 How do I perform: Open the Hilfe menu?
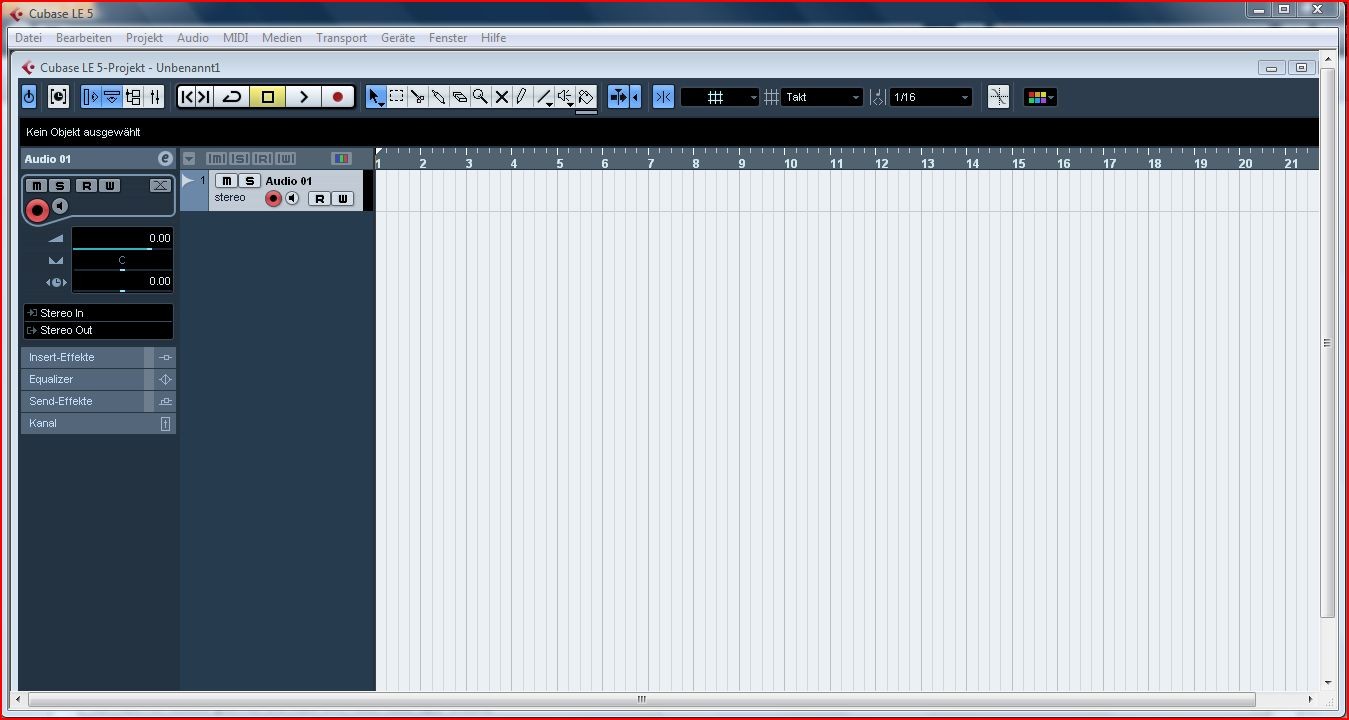click(493, 38)
